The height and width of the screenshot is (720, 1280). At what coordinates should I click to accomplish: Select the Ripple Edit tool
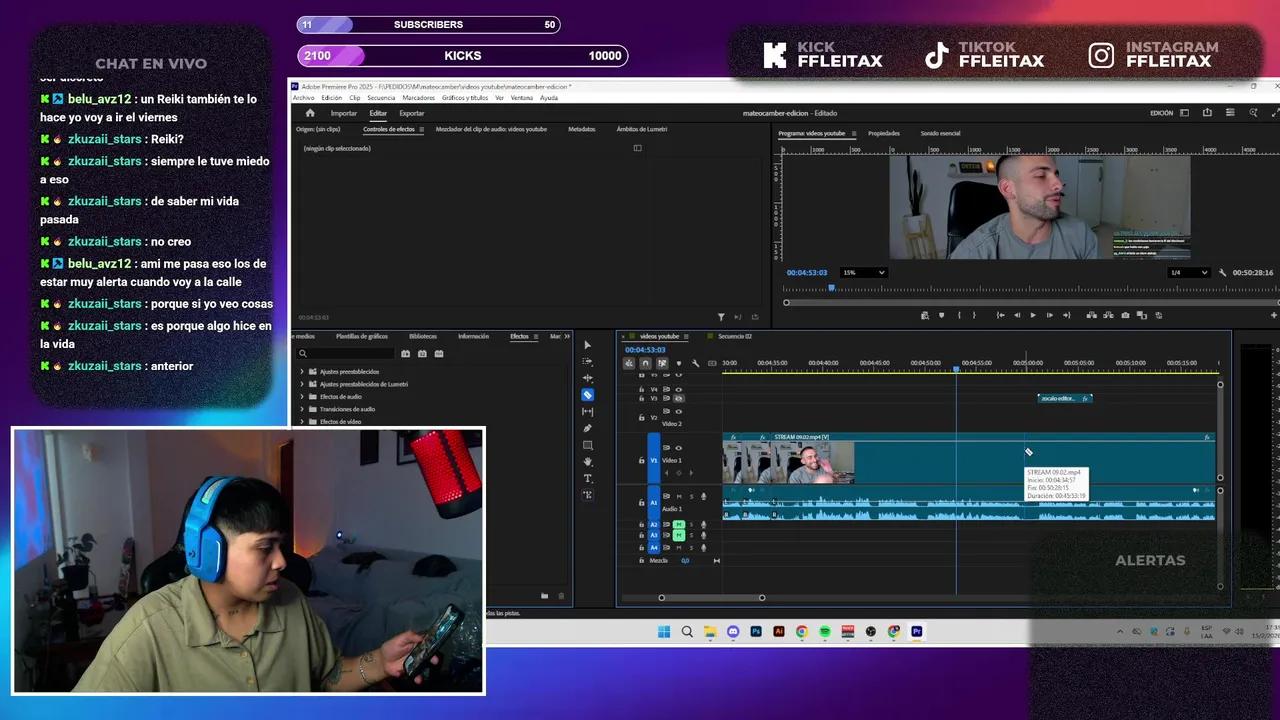click(587, 378)
